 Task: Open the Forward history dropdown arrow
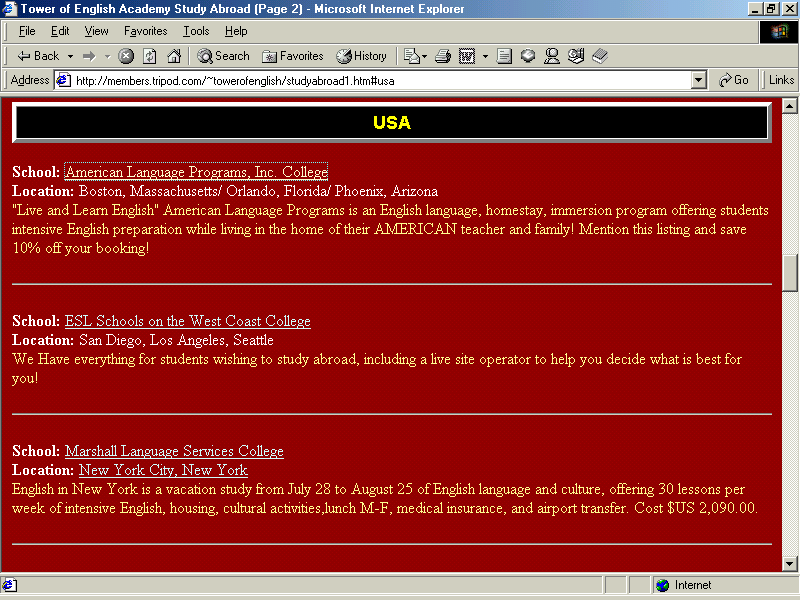[x=107, y=56]
